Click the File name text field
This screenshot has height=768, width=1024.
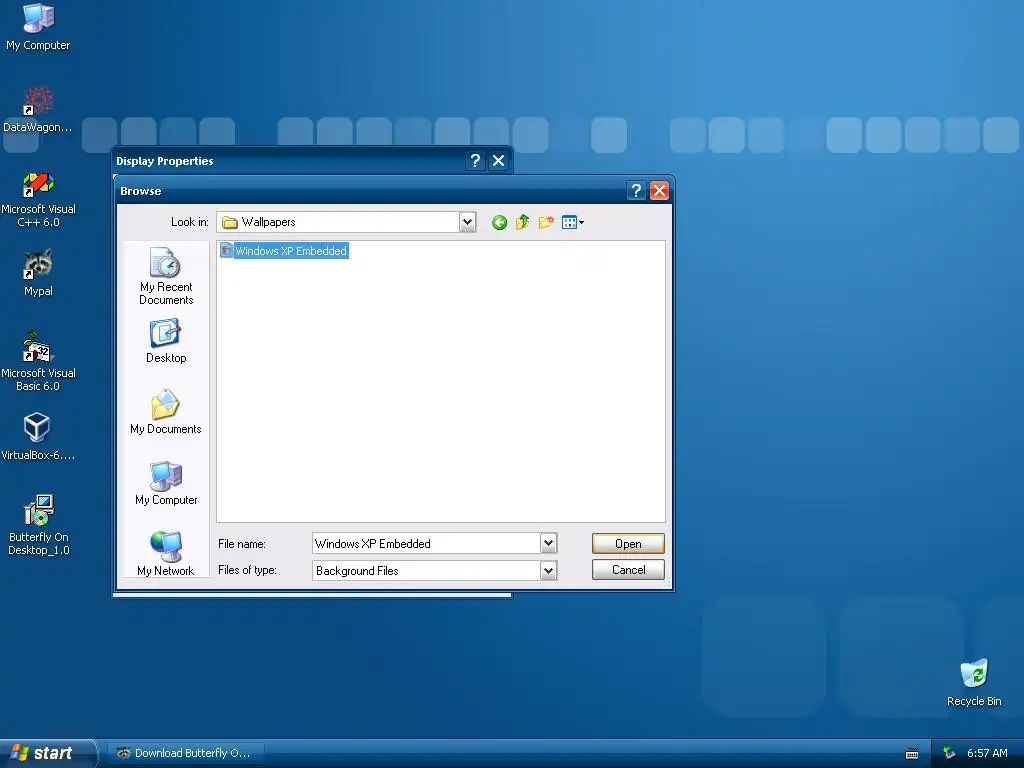pos(426,543)
